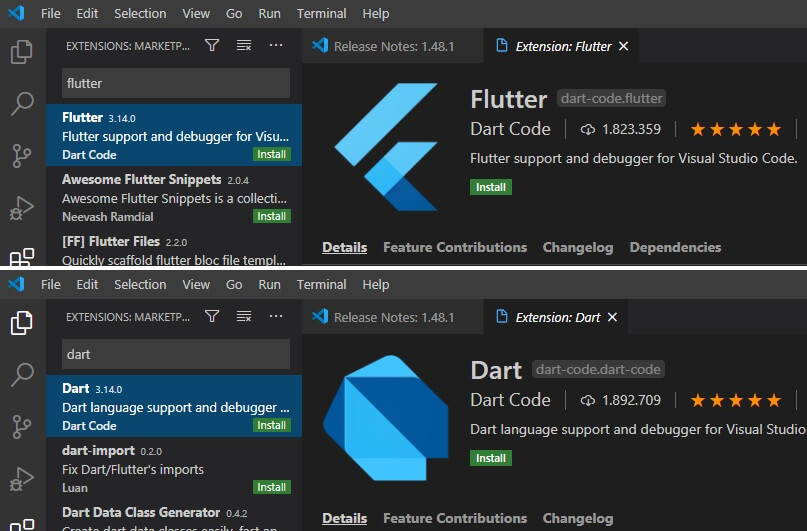Viewport: 807px width, 531px height.
Task: Open Run menu in bottom window
Action: click(269, 284)
